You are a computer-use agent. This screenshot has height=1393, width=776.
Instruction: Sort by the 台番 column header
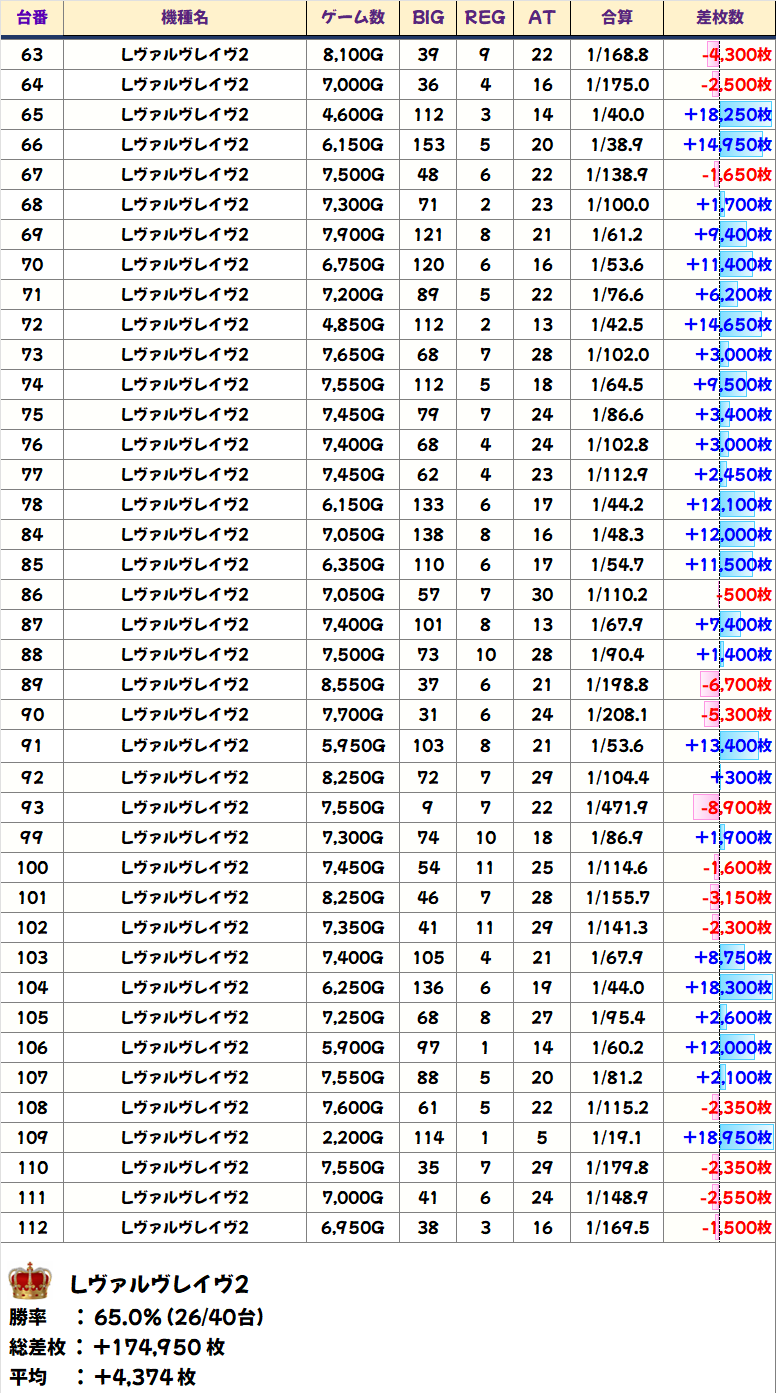click(32, 17)
